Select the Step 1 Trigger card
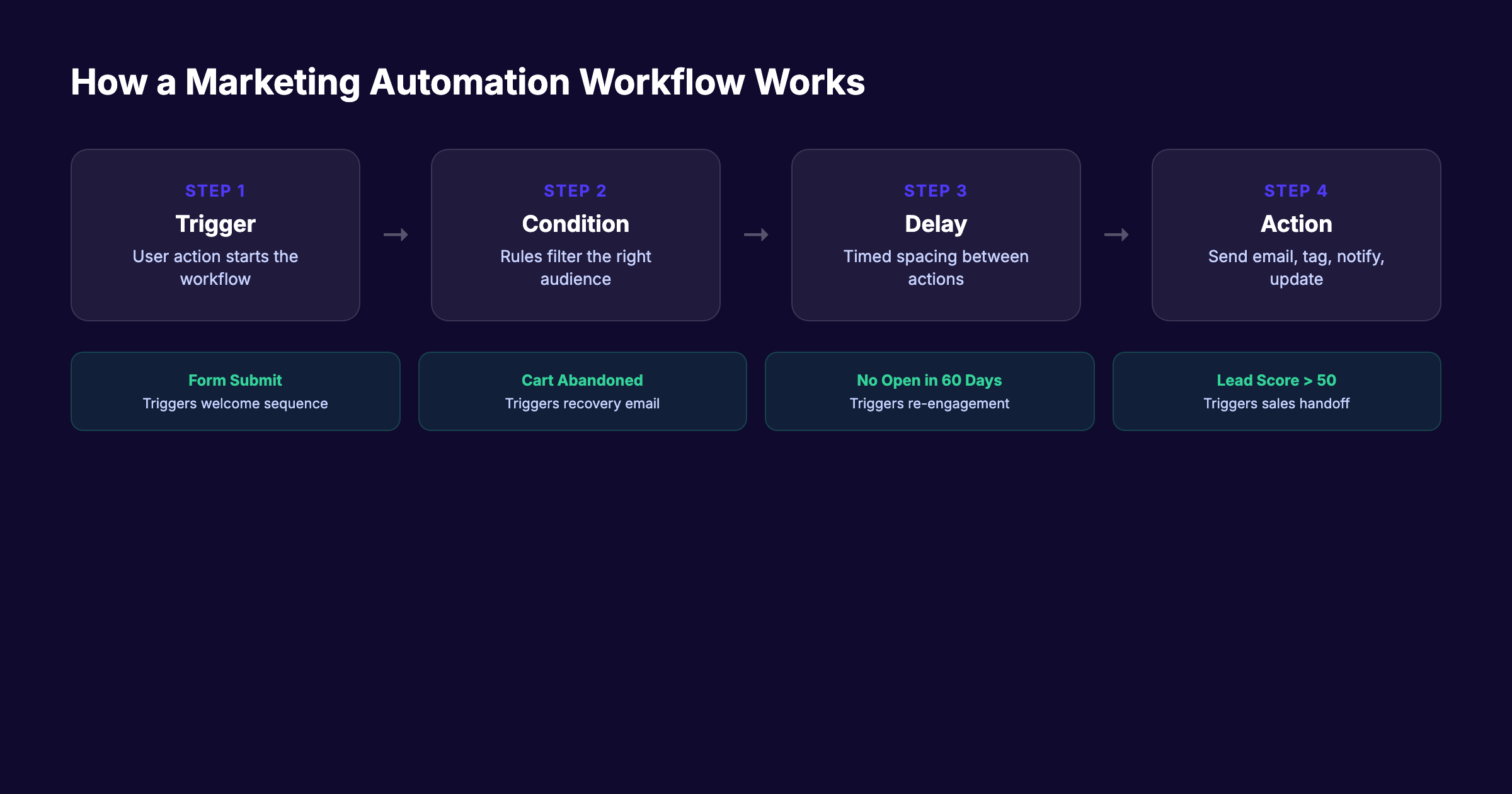The width and height of the screenshot is (1512, 794). (215, 234)
